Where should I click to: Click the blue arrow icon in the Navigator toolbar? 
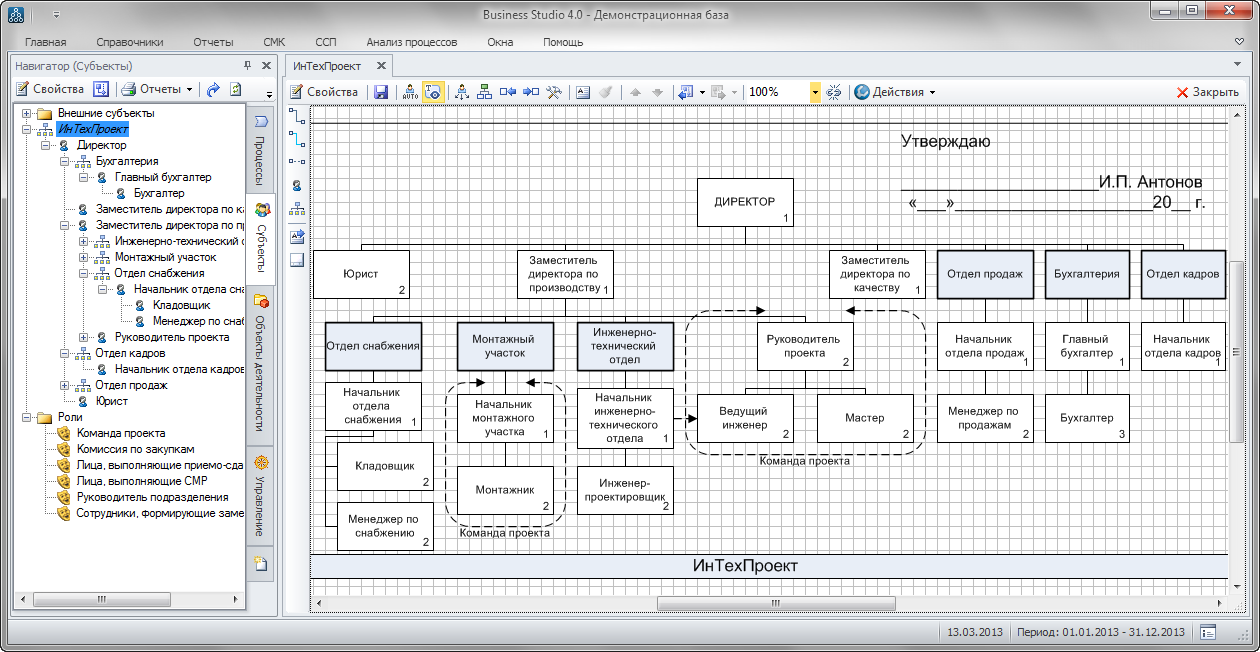tap(213, 89)
